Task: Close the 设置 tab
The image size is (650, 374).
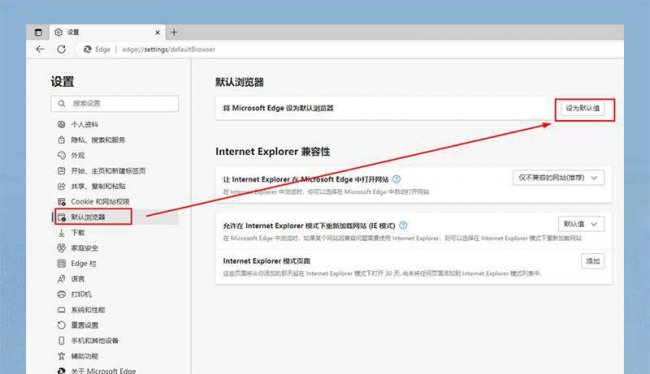Action: (158, 32)
